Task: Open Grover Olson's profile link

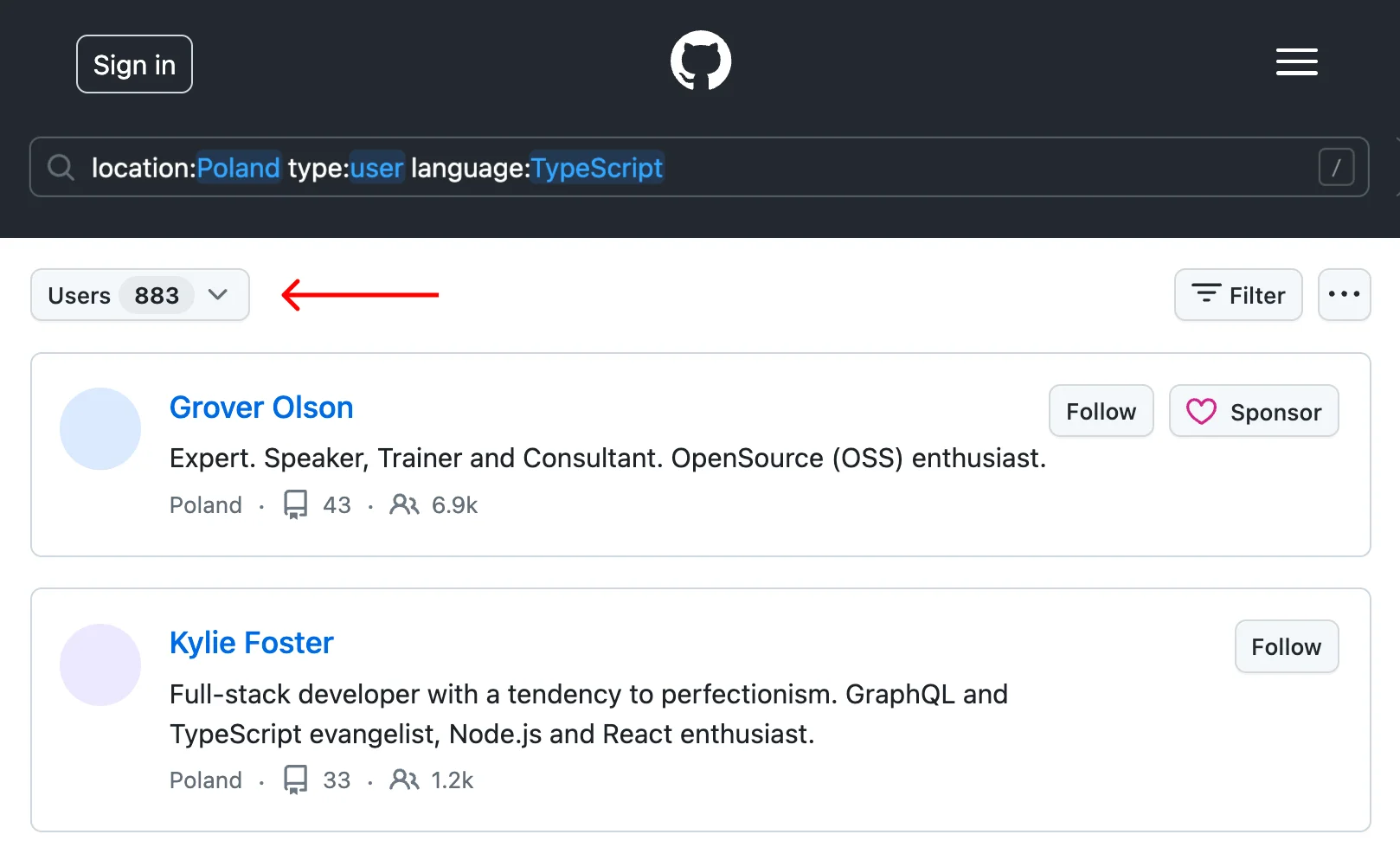Action: [261, 408]
